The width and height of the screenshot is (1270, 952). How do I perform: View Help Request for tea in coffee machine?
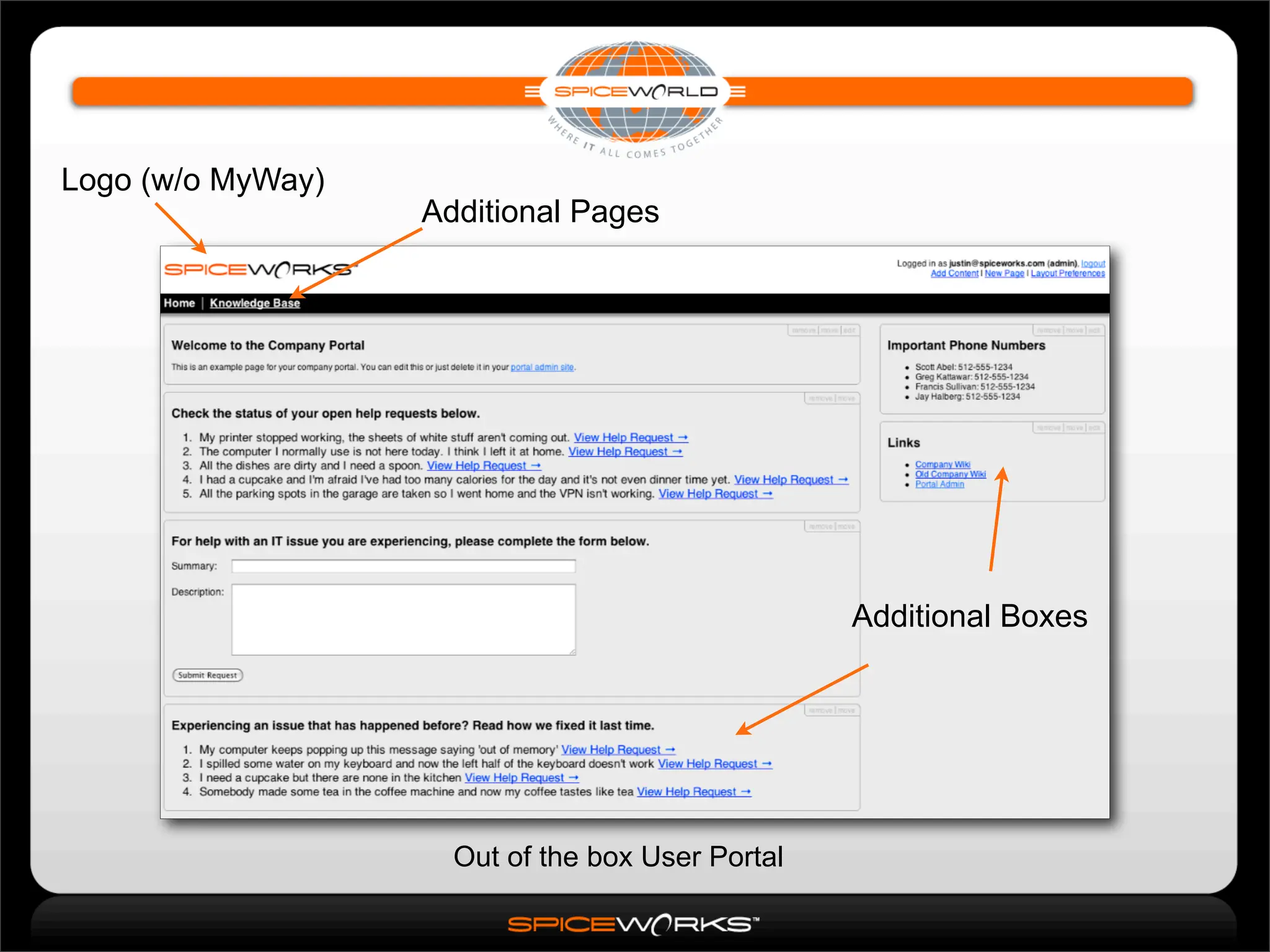point(694,792)
